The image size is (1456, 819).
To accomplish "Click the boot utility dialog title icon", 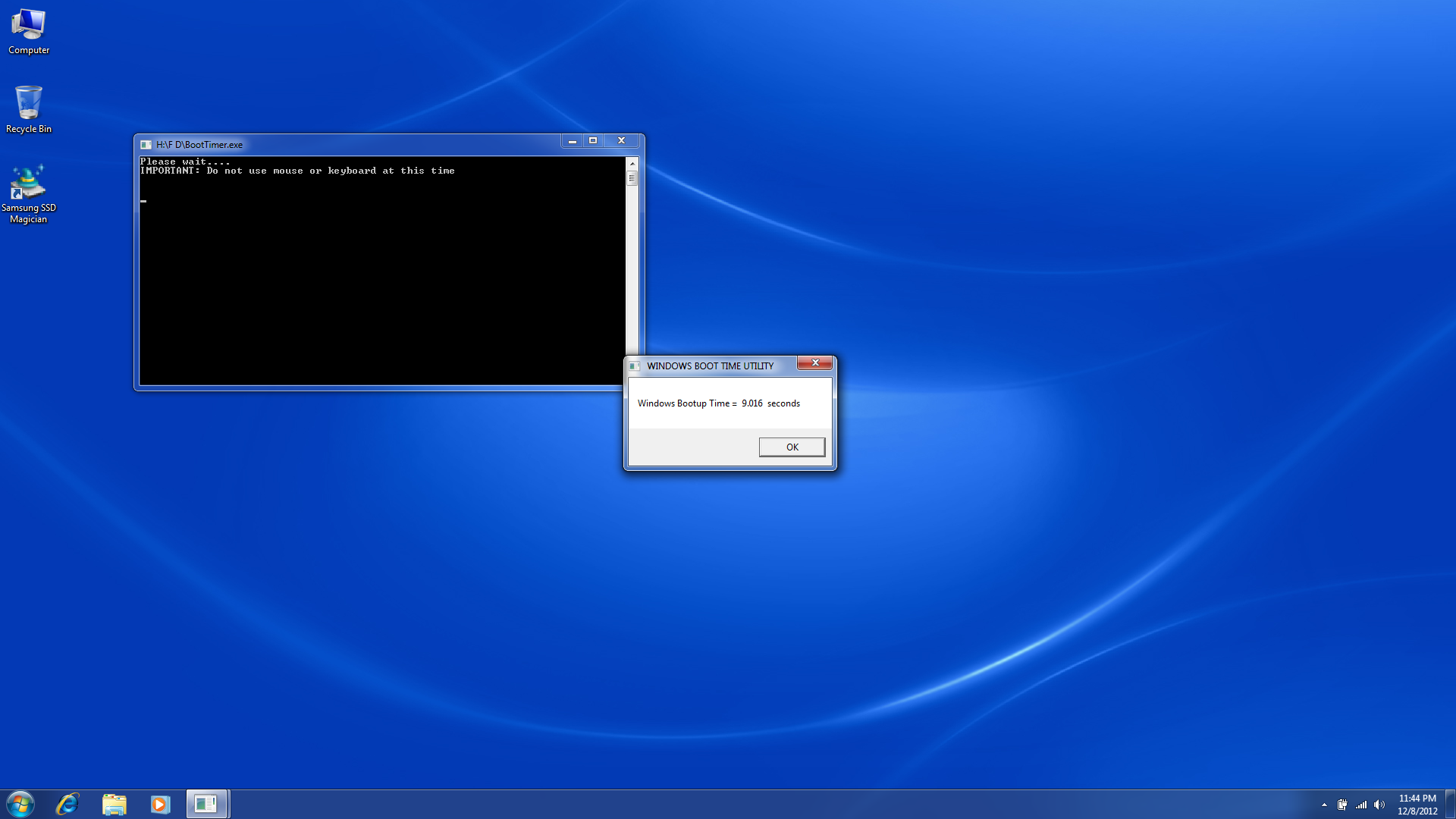I will click(635, 366).
